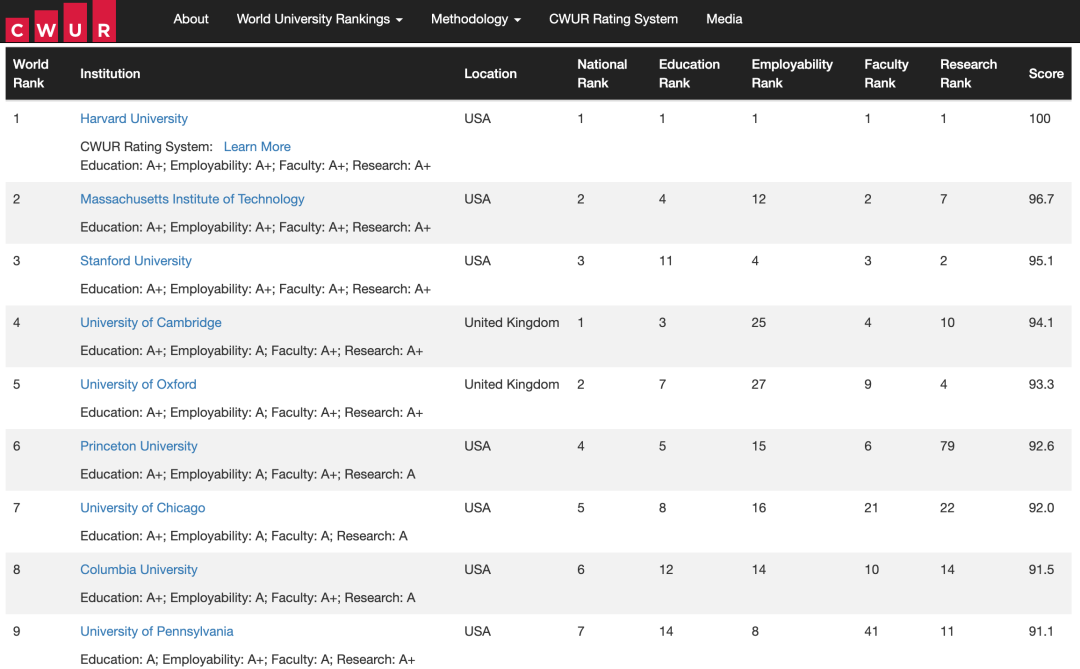The width and height of the screenshot is (1080, 669).
Task: Click MIT's rating grades line
Action: coord(256,227)
